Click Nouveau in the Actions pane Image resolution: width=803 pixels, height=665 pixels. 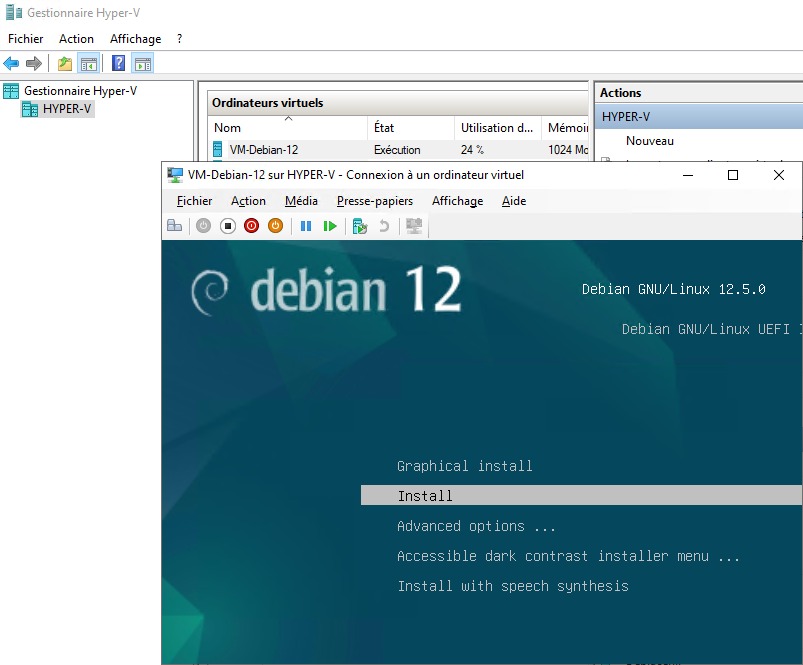(x=650, y=141)
